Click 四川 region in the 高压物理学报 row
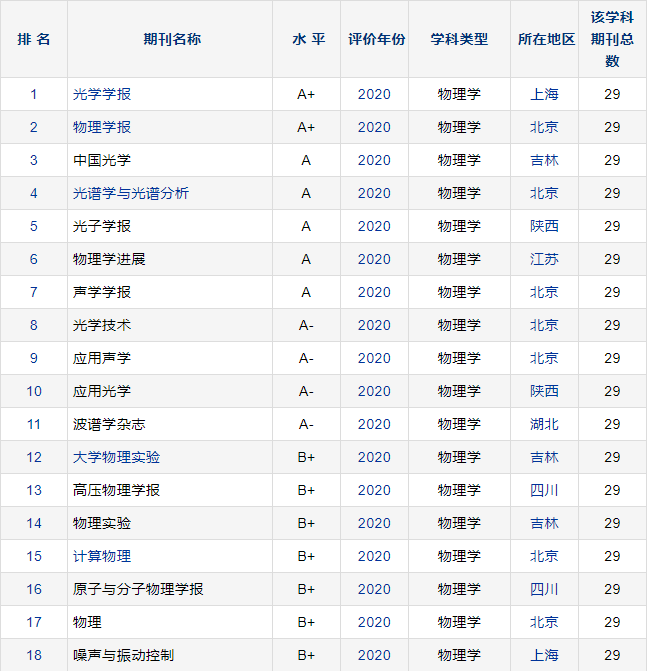This screenshot has height=671, width=649. [544, 490]
